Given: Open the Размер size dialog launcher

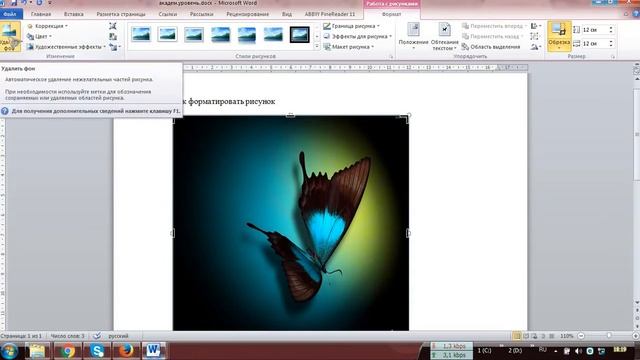Looking at the screenshot, I should click(613, 57).
